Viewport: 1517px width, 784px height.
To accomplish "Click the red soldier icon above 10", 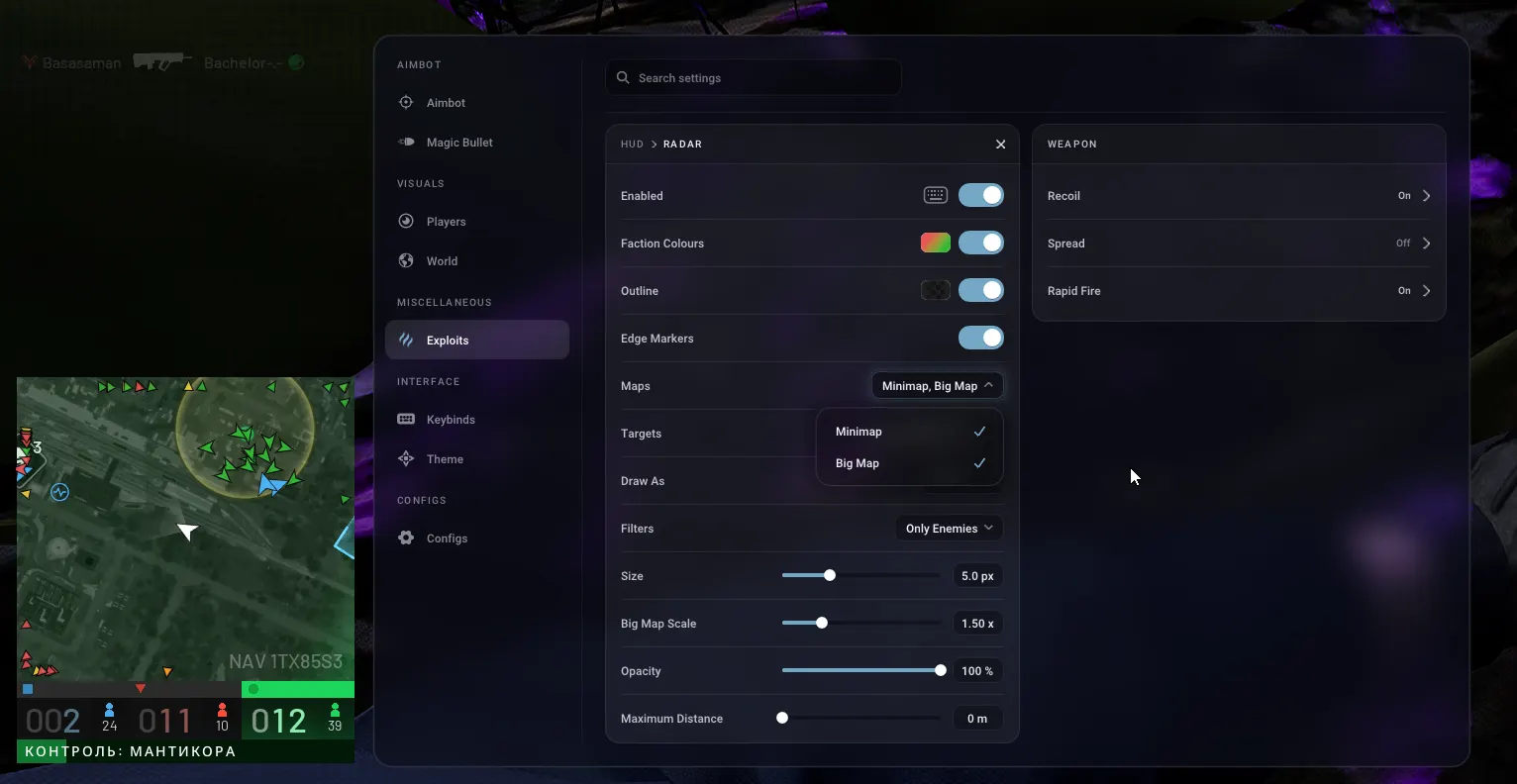I will coord(222,710).
